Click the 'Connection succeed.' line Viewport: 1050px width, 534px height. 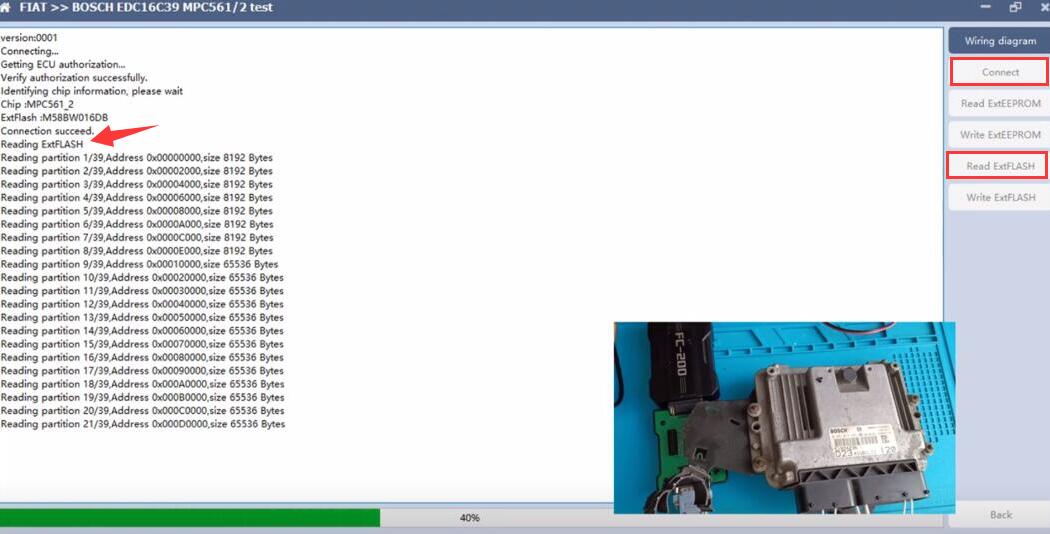click(x=48, y=131)
